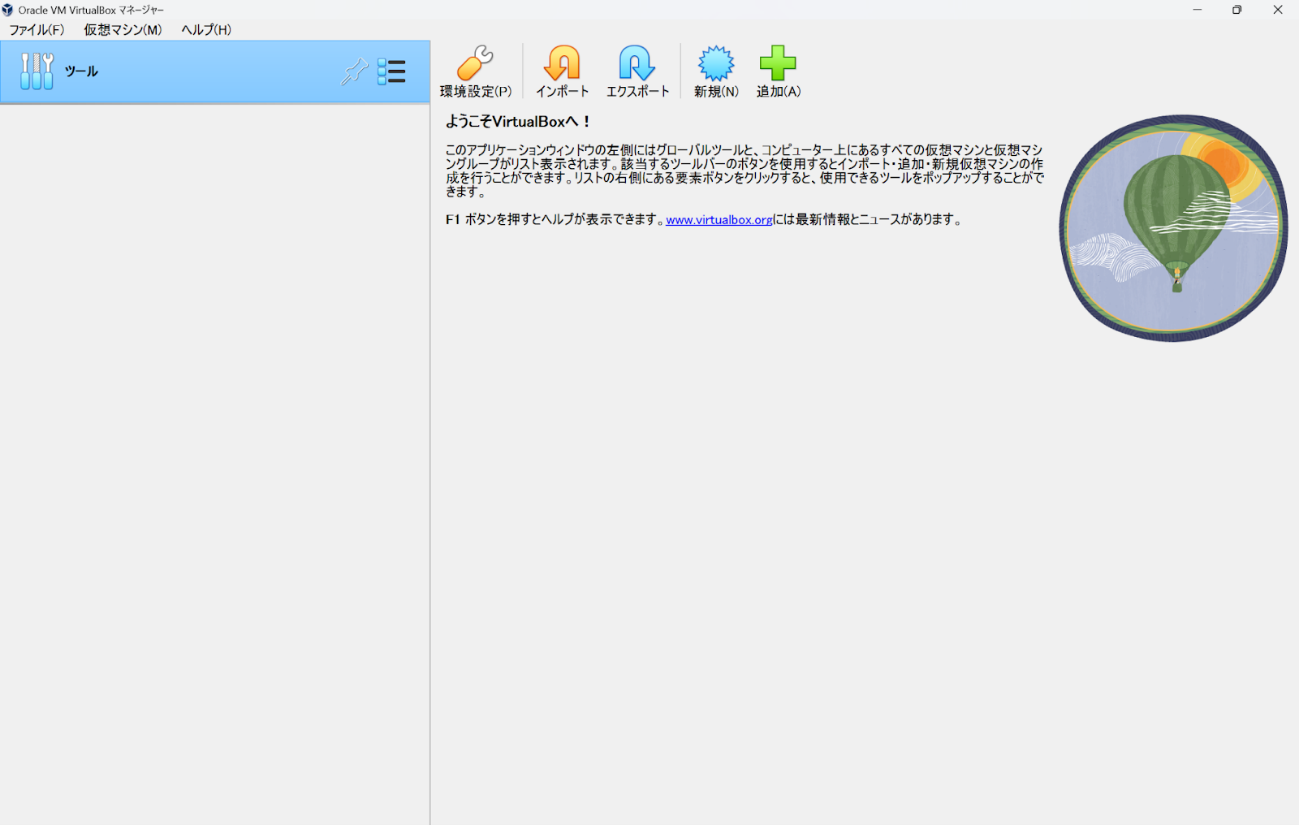Minimize the VirtualBox manager window
Viewport: 1299px width, 825px height.
click(1197, 10)
